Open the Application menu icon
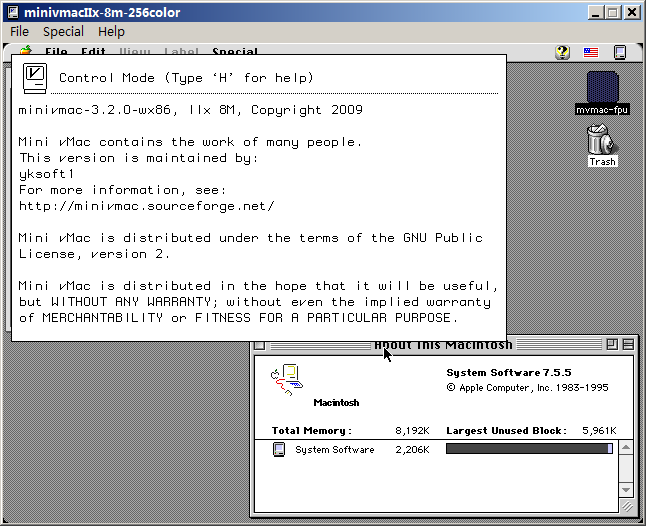The image size is (646, 526). 620,52
